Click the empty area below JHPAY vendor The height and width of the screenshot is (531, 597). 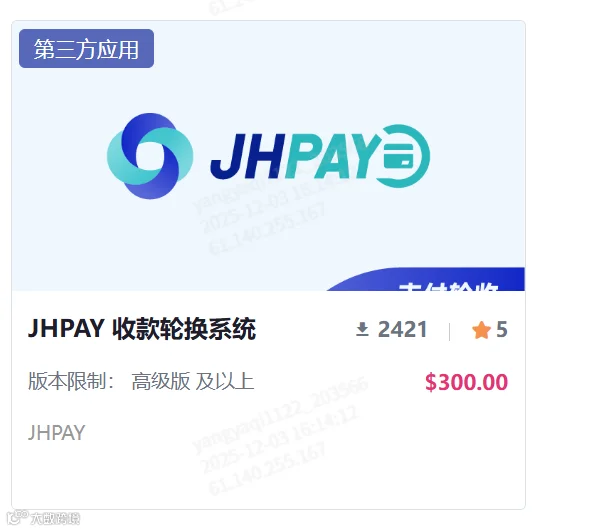(268, 476)
